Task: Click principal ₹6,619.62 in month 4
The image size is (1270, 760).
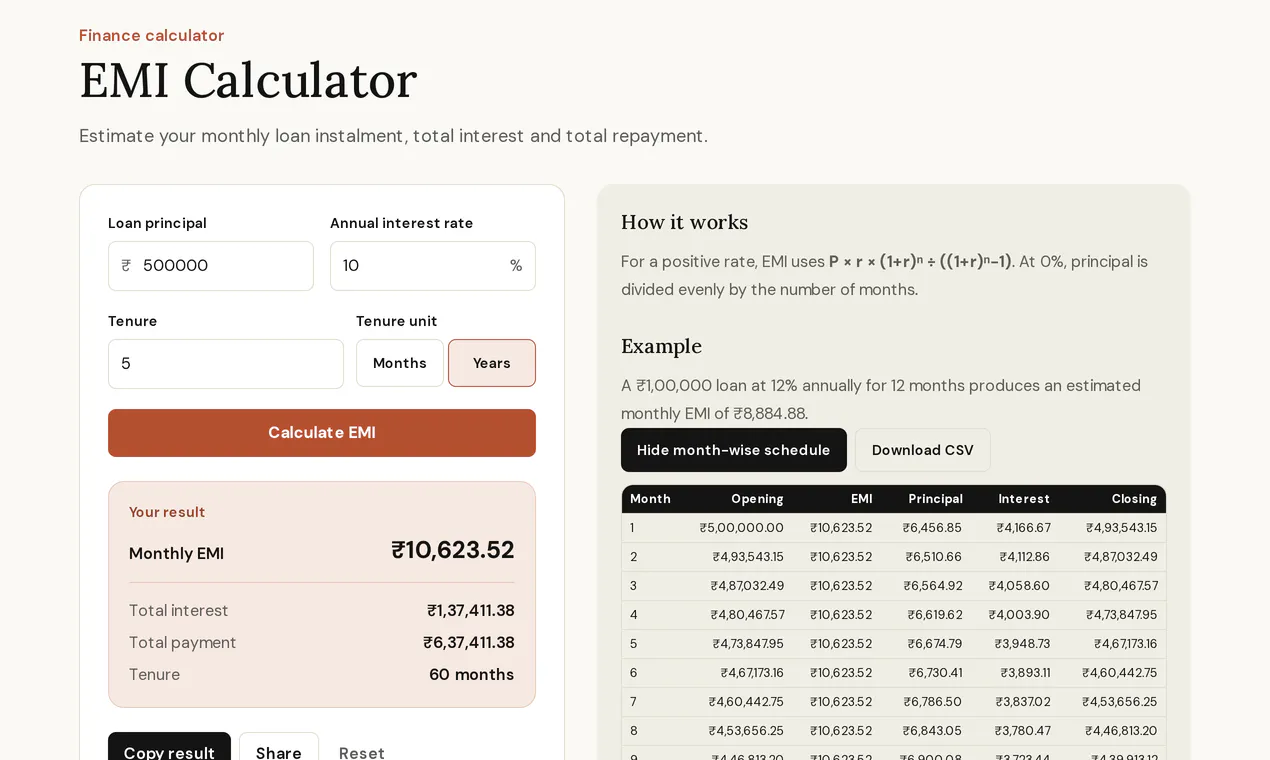Action: [x=935, y=615]
